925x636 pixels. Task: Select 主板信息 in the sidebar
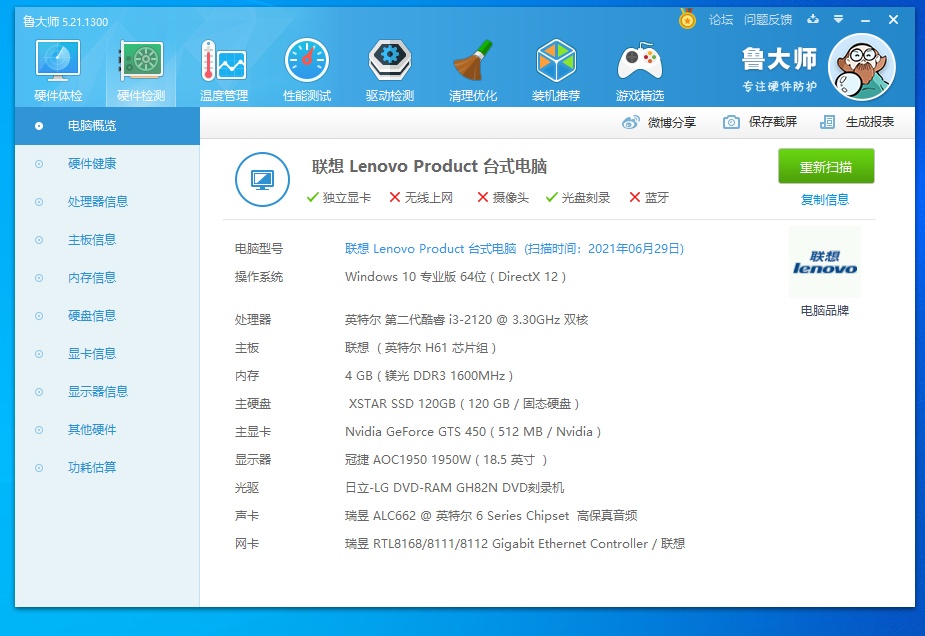point(107,240)
